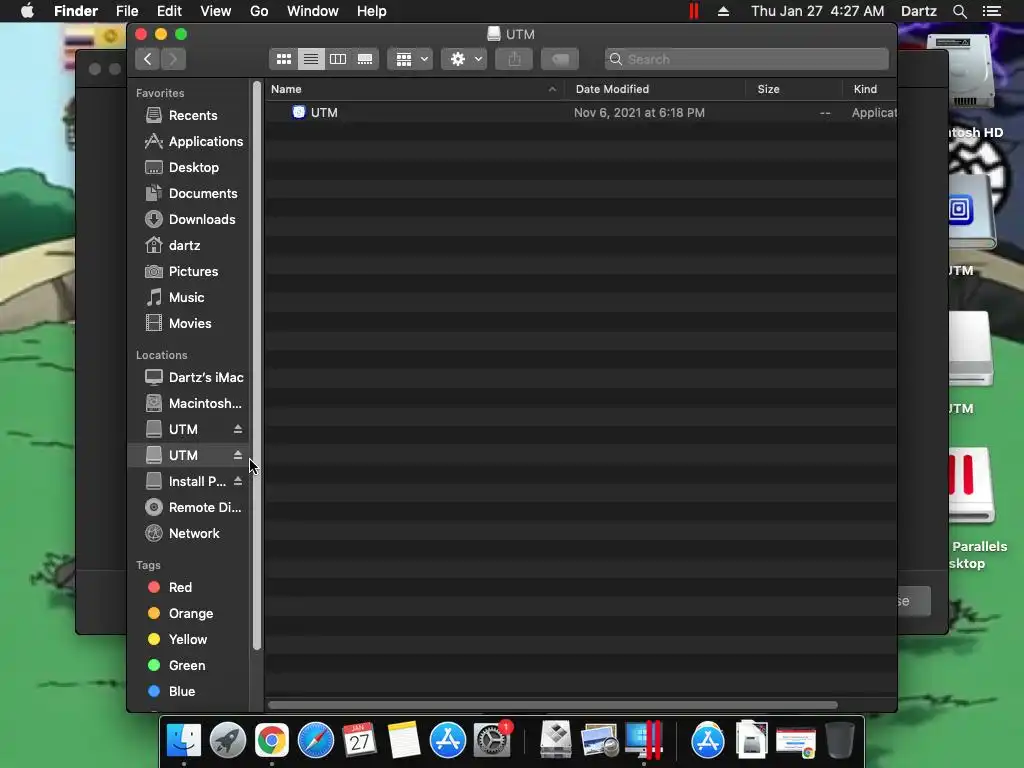Viewport: 1024px width, 768px height.
Task: Open Applications in the sidebar
Action: pyautogui.click(x=187, y=142)
